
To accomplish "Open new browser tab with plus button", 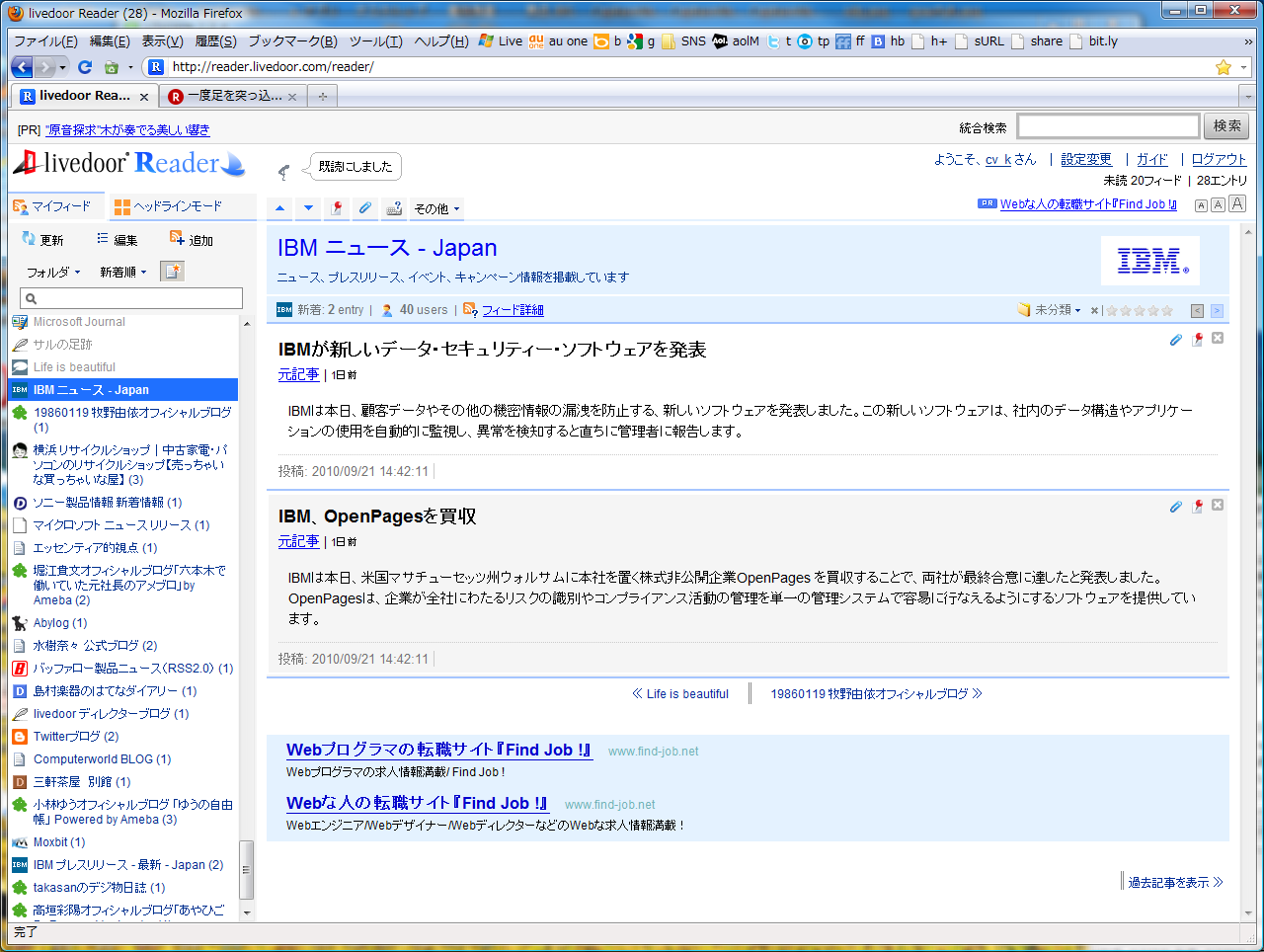I will 322,96.
